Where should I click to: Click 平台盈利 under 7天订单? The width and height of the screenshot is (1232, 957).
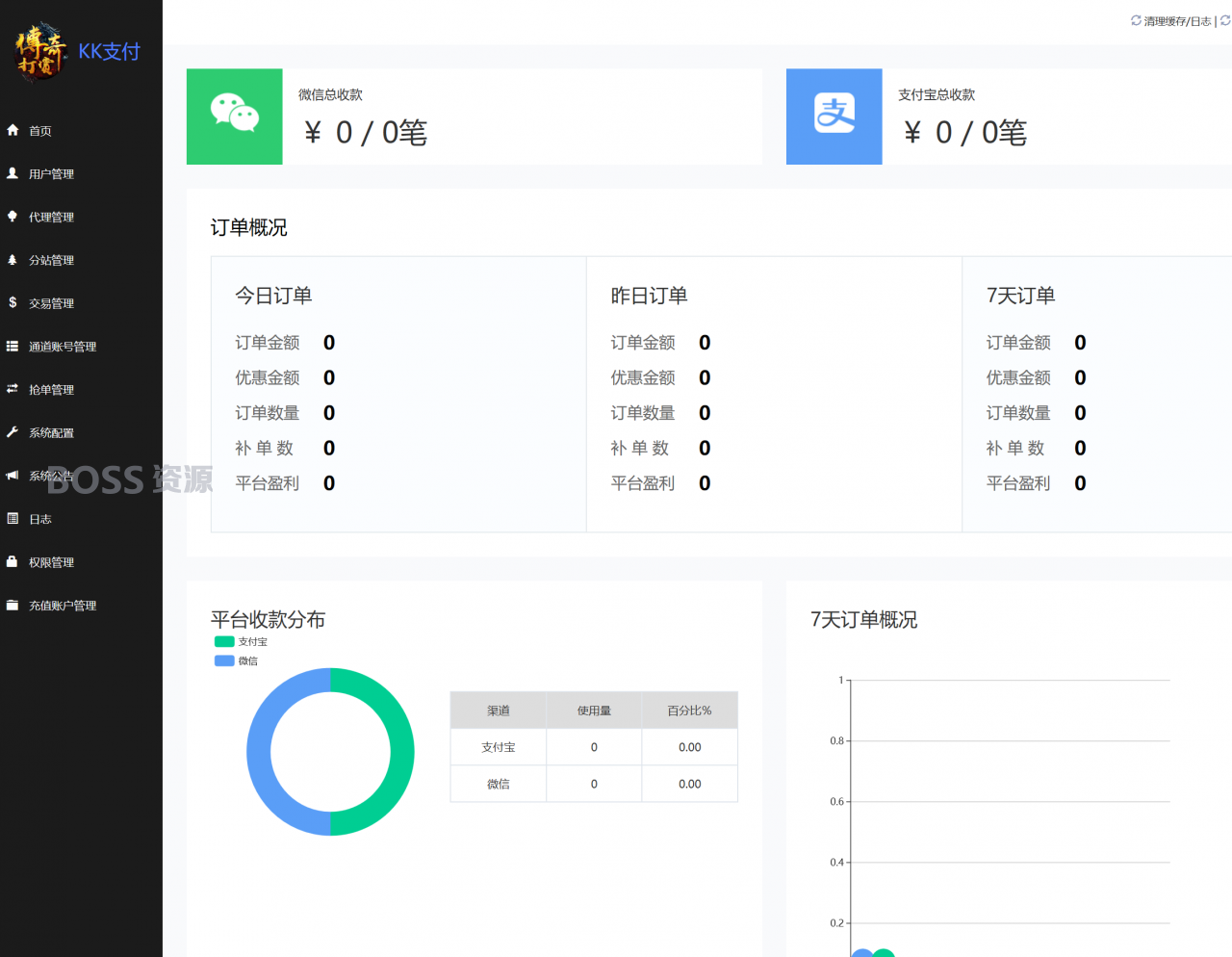click(x=1018, y=483)
